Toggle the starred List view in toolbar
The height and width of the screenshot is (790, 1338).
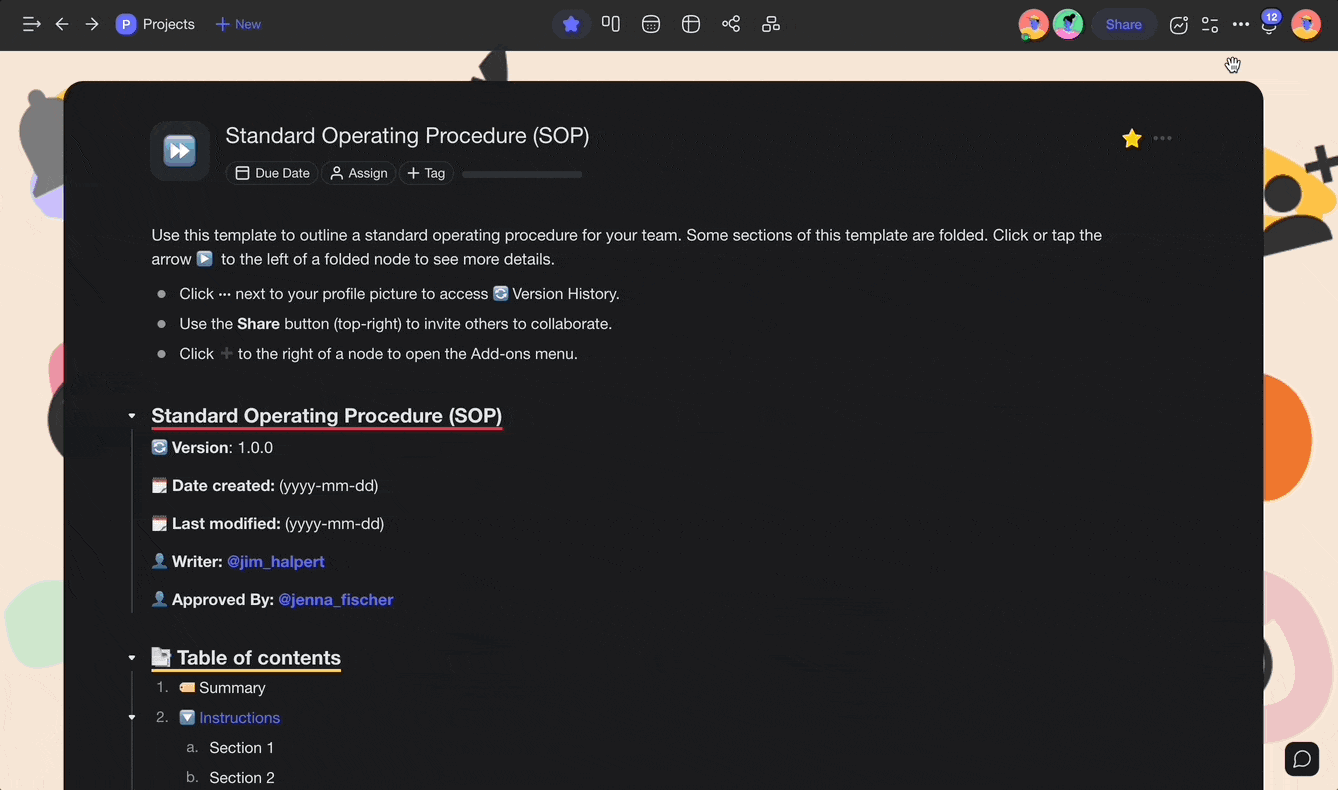(571, 24)
